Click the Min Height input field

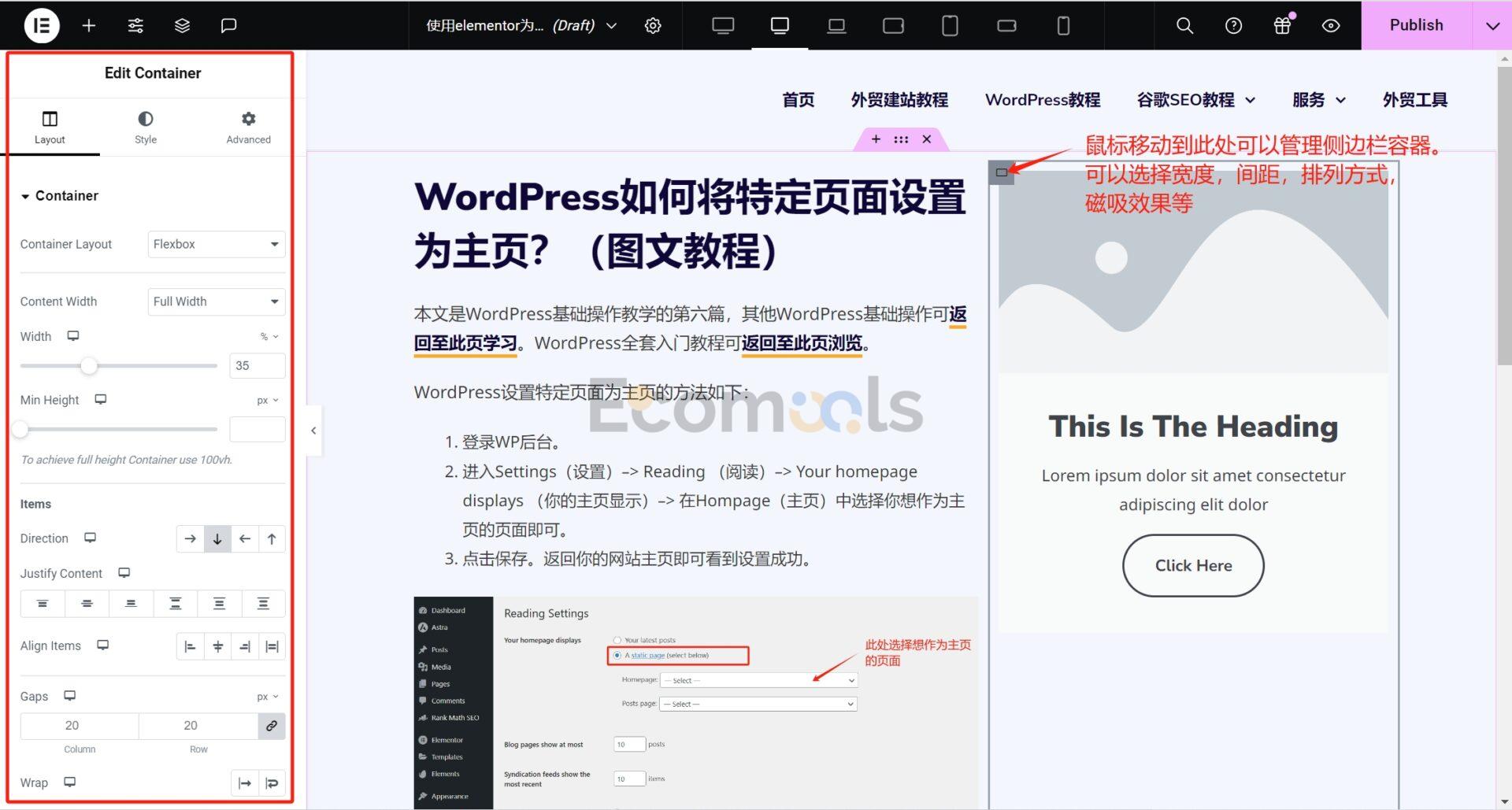click(x=258, y=429)
